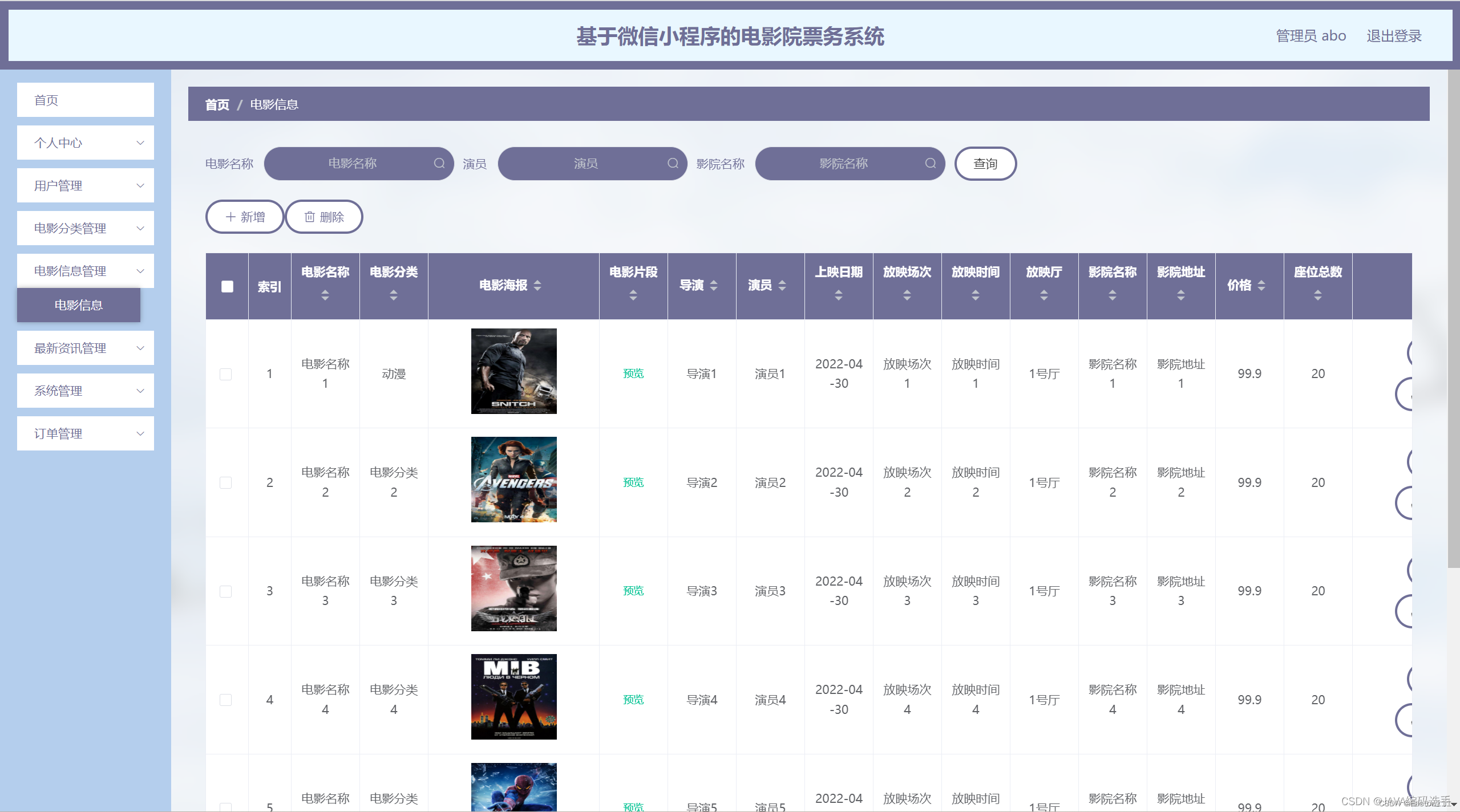The image size is (1460, 812).
Task: Sort table by 座位总数 column
Action: (1318, 295)
